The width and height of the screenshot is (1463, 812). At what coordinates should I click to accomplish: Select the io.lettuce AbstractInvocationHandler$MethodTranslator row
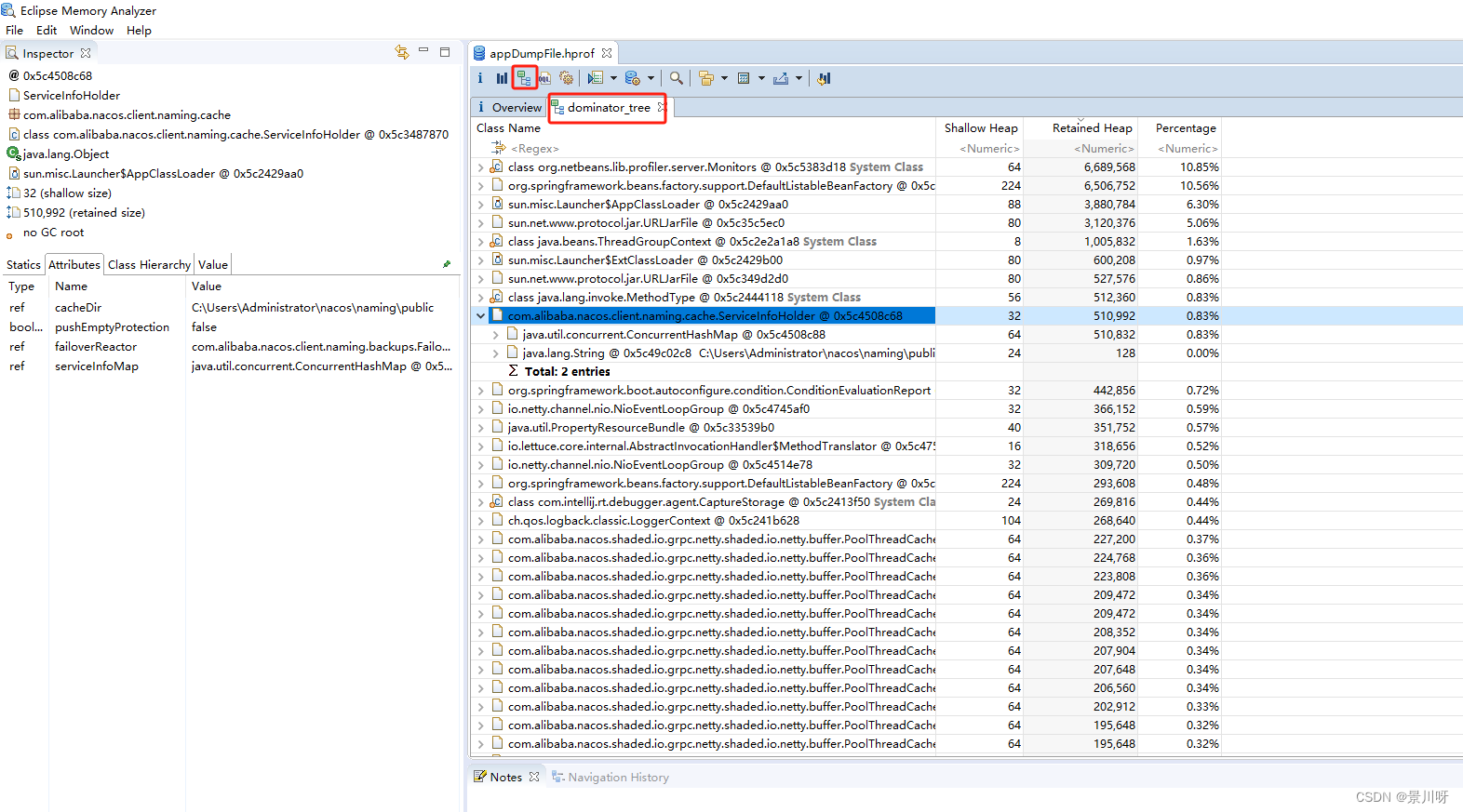pyautogui.click(x=847, y=446)
